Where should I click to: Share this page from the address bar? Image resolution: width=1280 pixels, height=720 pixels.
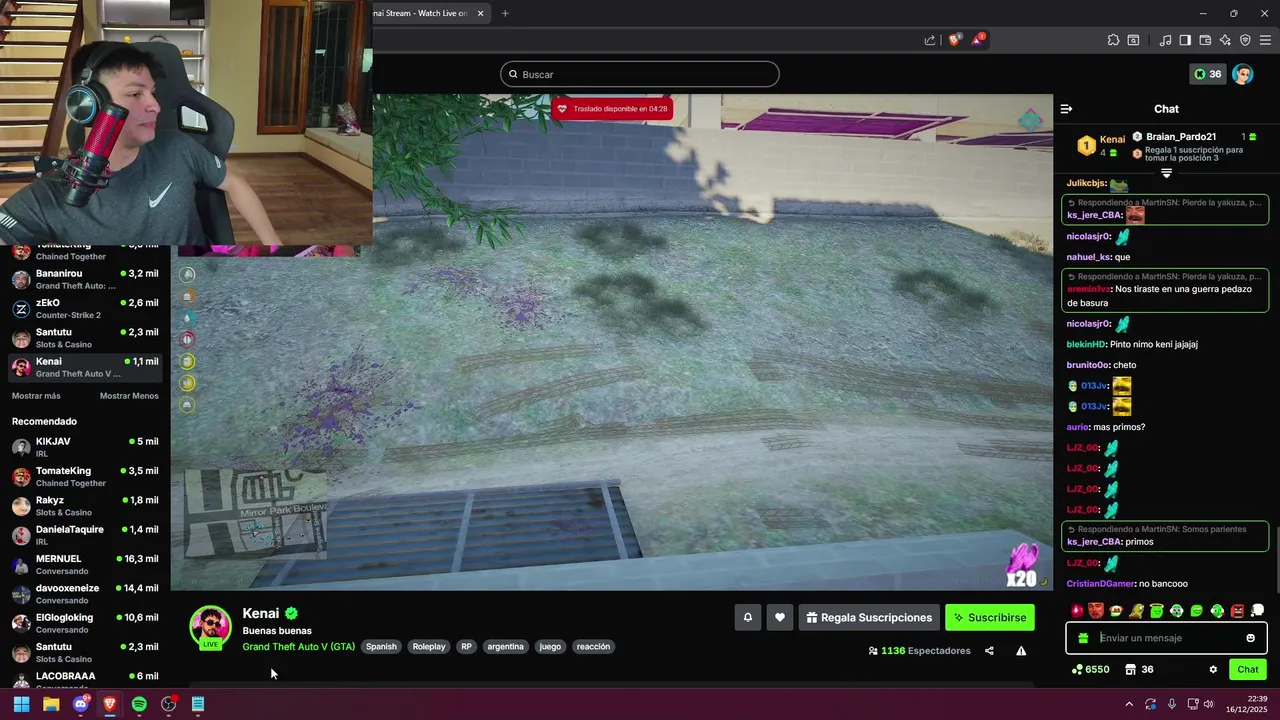[930, 40]
